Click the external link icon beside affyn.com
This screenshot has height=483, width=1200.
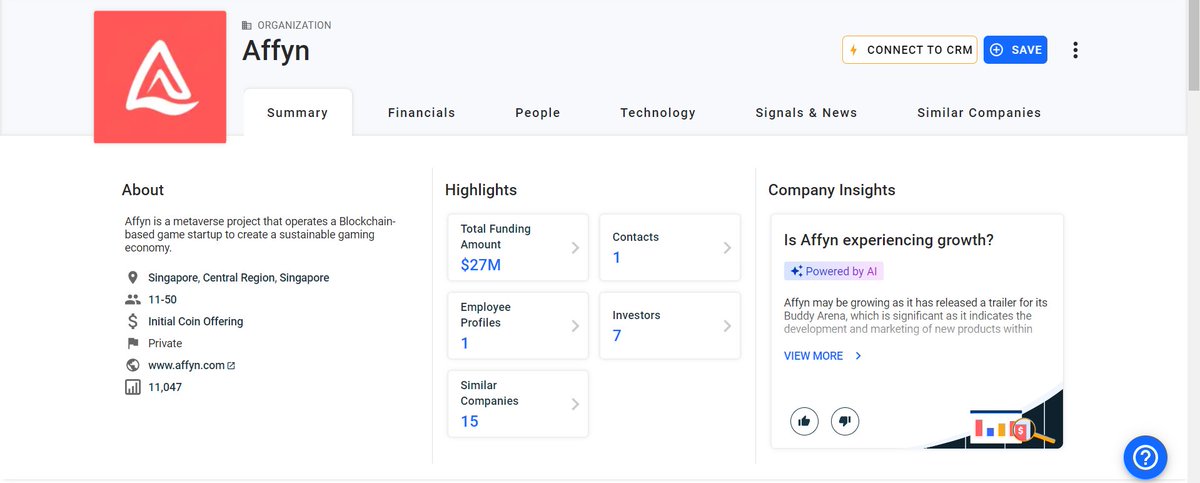tap(231, 365)
